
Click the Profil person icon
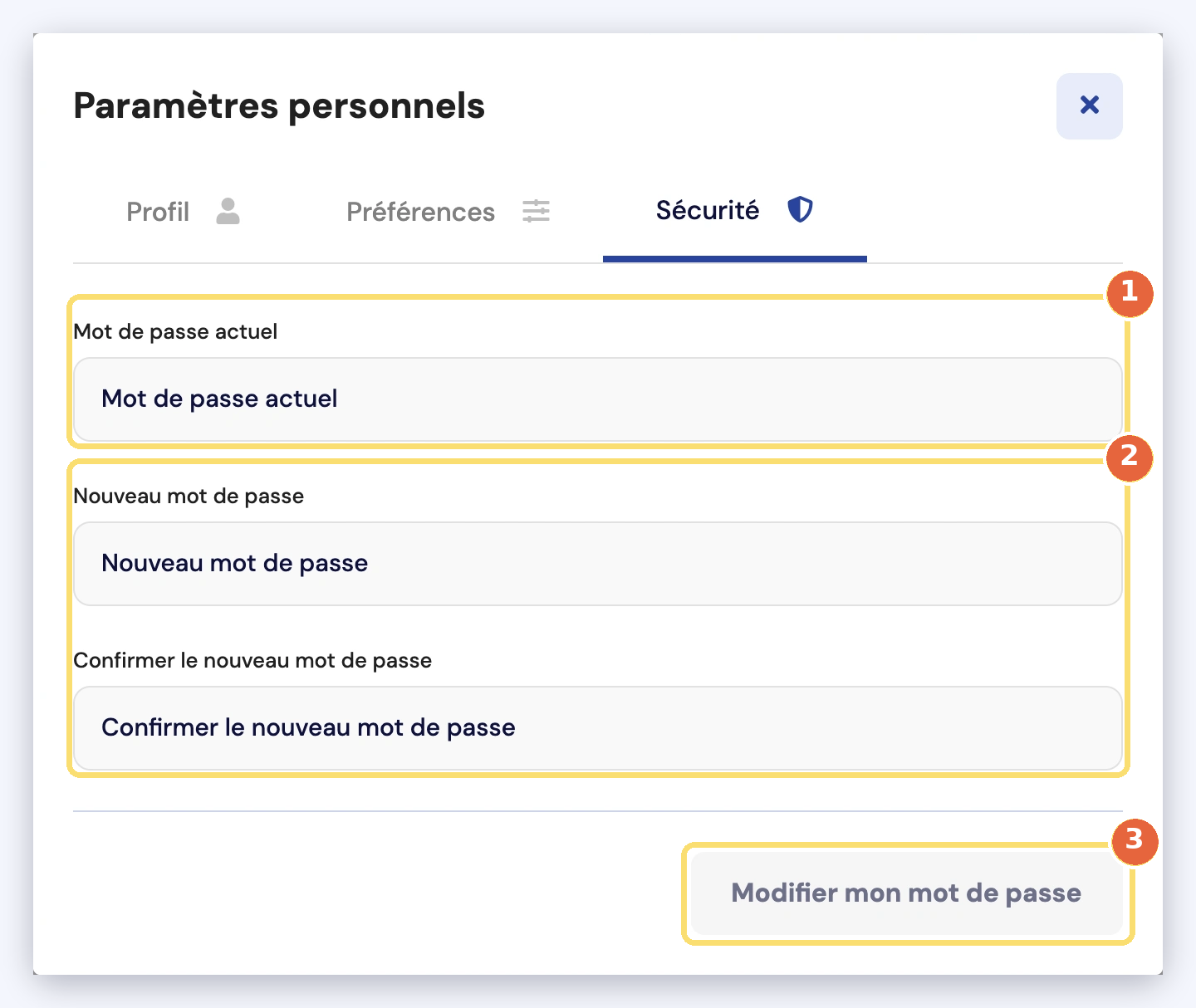pyautogui.click(x=228, y=212)
